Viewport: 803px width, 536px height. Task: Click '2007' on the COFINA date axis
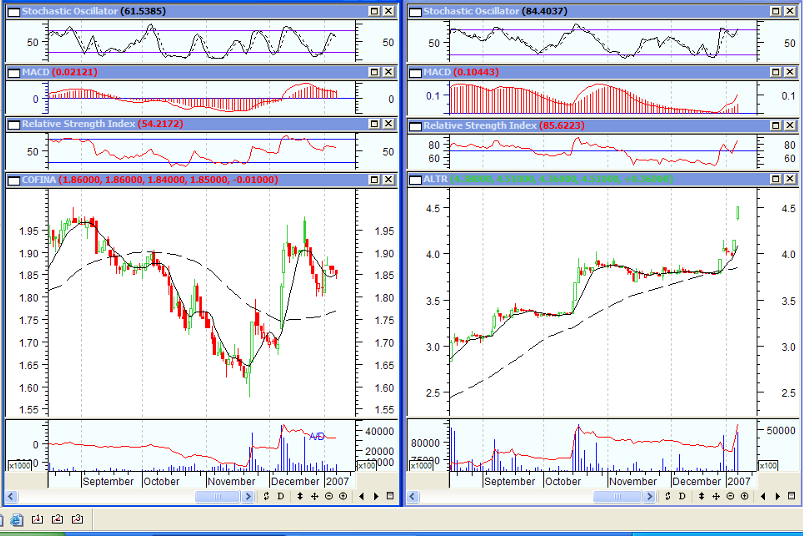click(x=337, y=481)
